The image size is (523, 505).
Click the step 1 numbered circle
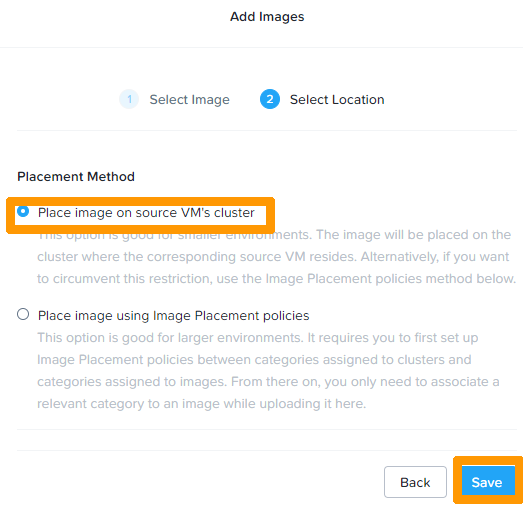pyautogui.click(x=129, y=99)
